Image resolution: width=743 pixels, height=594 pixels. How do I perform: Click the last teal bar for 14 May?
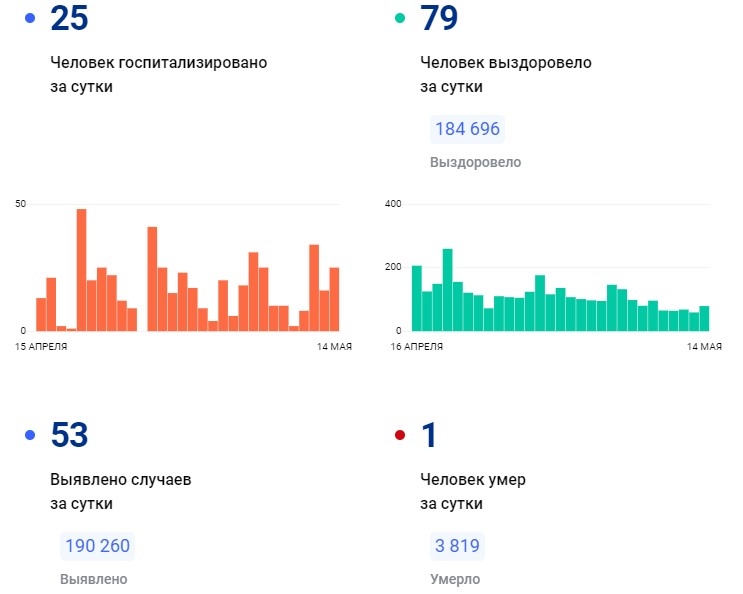coord(704,318)
